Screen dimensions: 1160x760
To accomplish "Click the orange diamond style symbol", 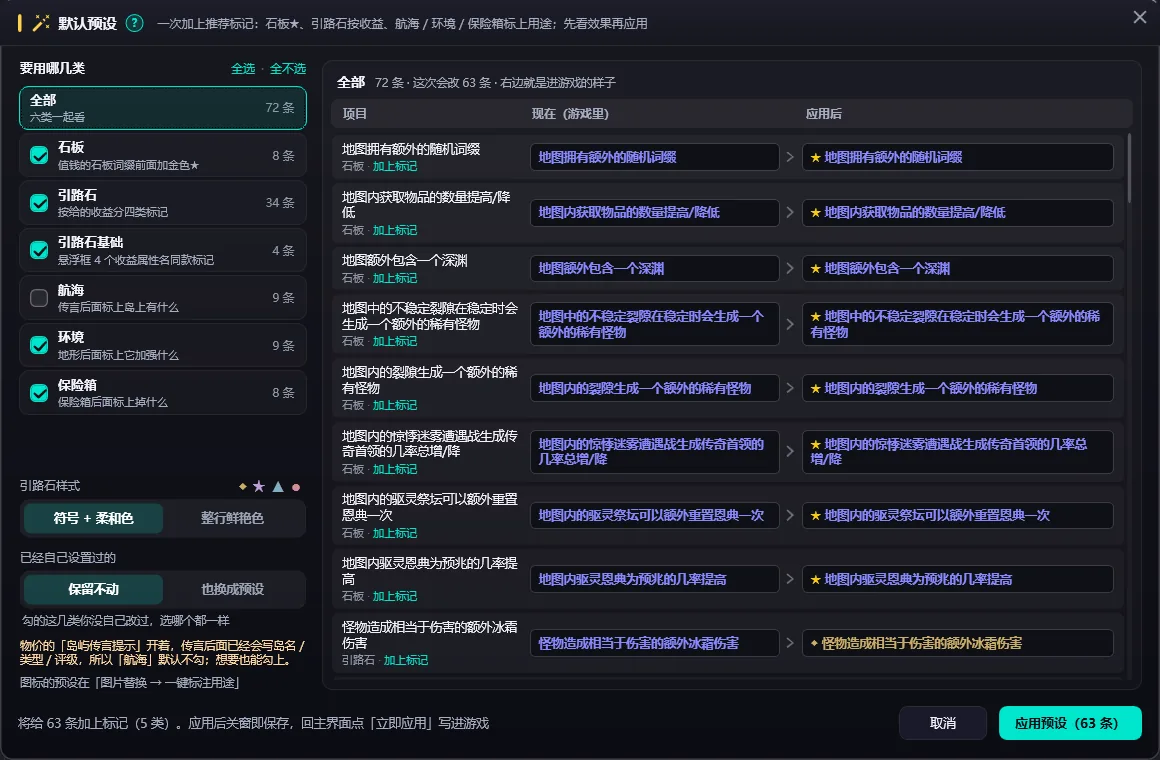I will click(x=243, y=486).
